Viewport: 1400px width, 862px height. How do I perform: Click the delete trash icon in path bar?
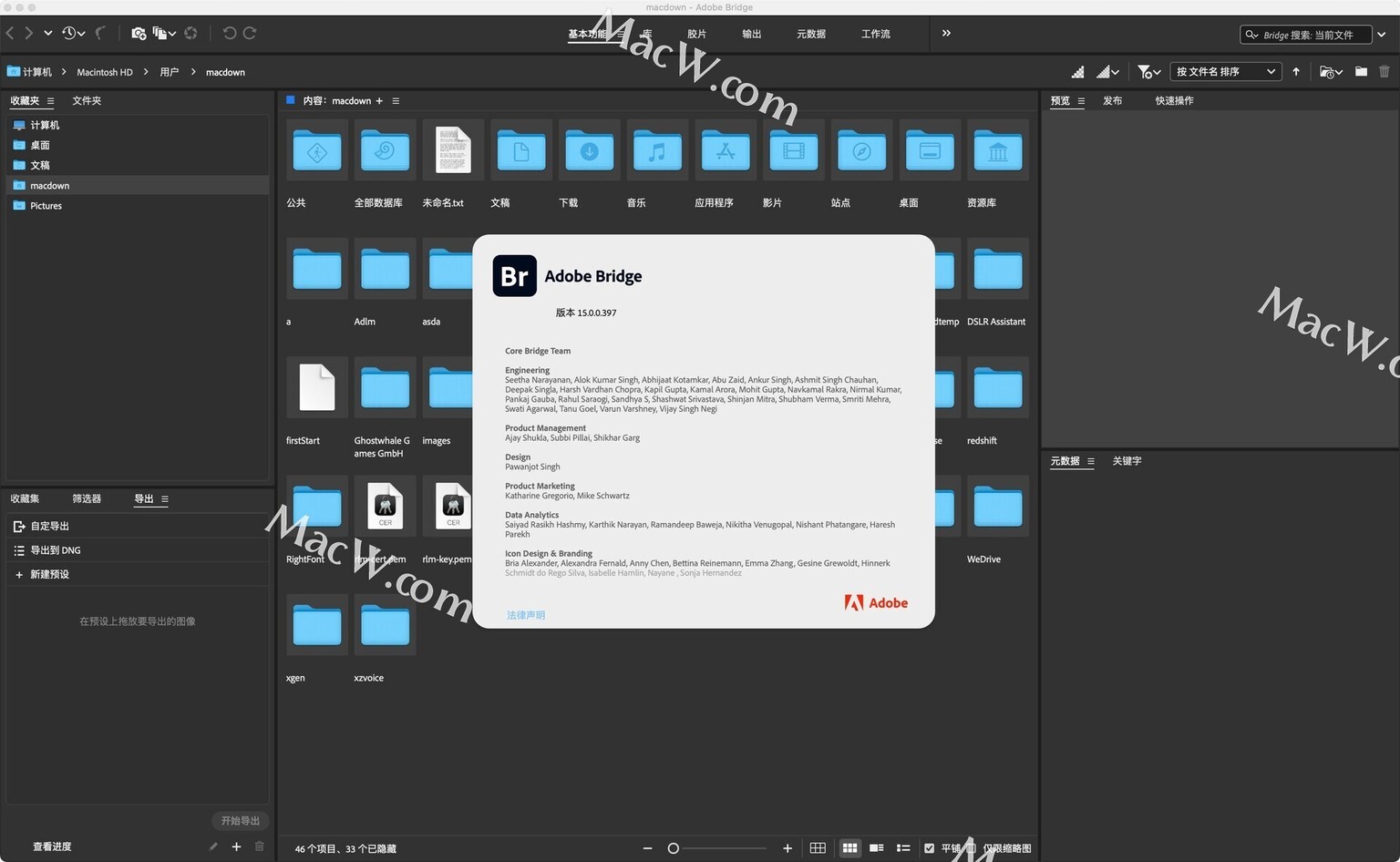click(1385, 71)
